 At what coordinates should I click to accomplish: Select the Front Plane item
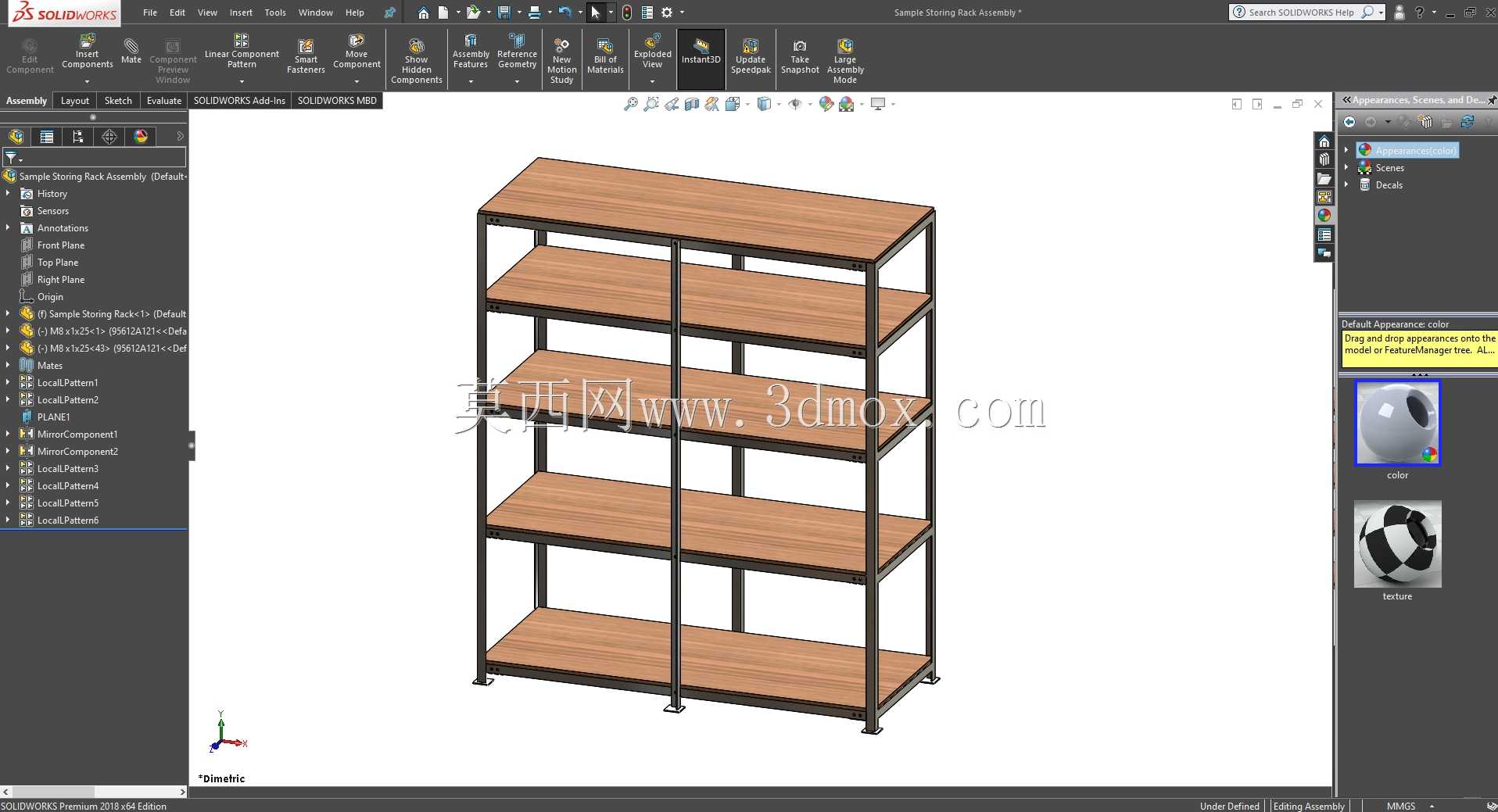(61, 245)
